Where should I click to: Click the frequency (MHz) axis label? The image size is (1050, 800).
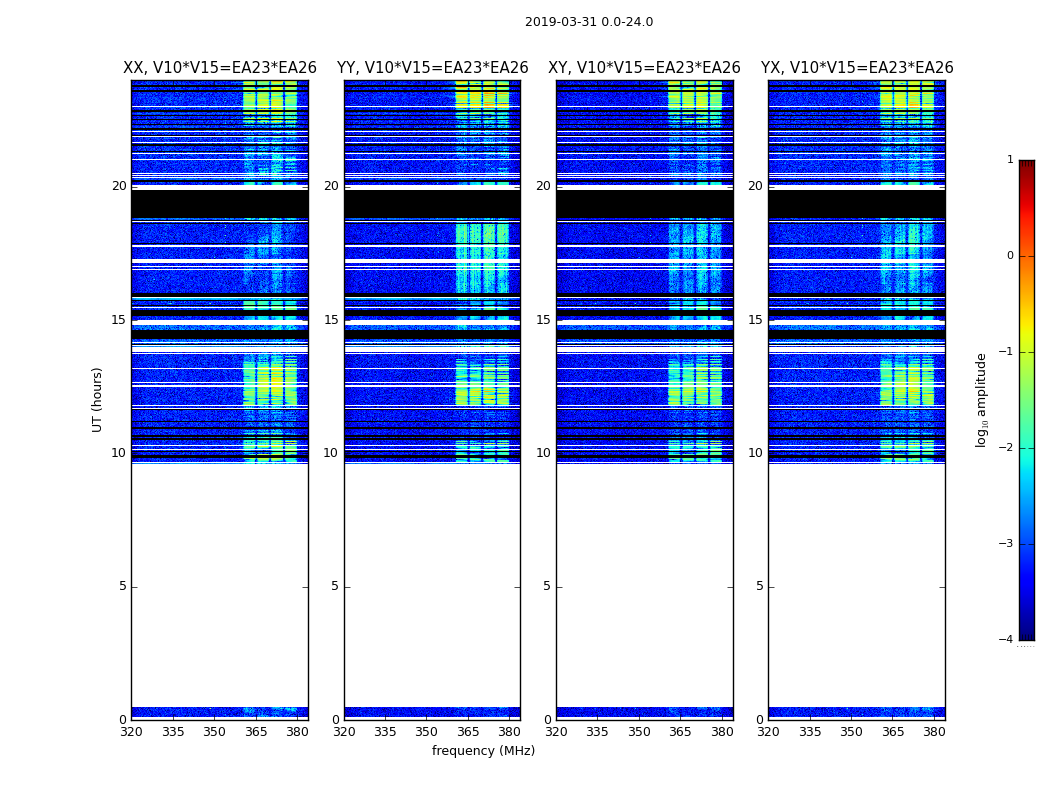pyautogui.click(x=483, y=751)
